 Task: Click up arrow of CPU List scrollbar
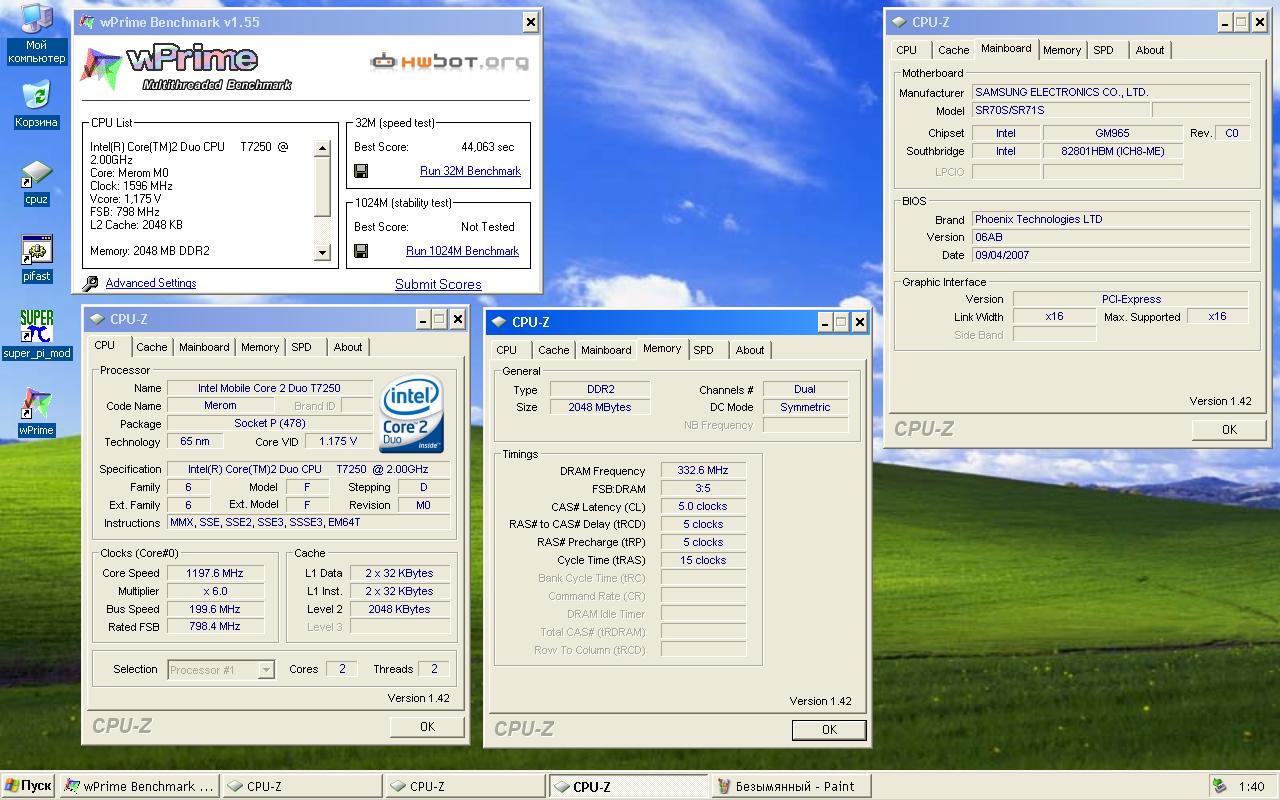(x=322, y=148)
